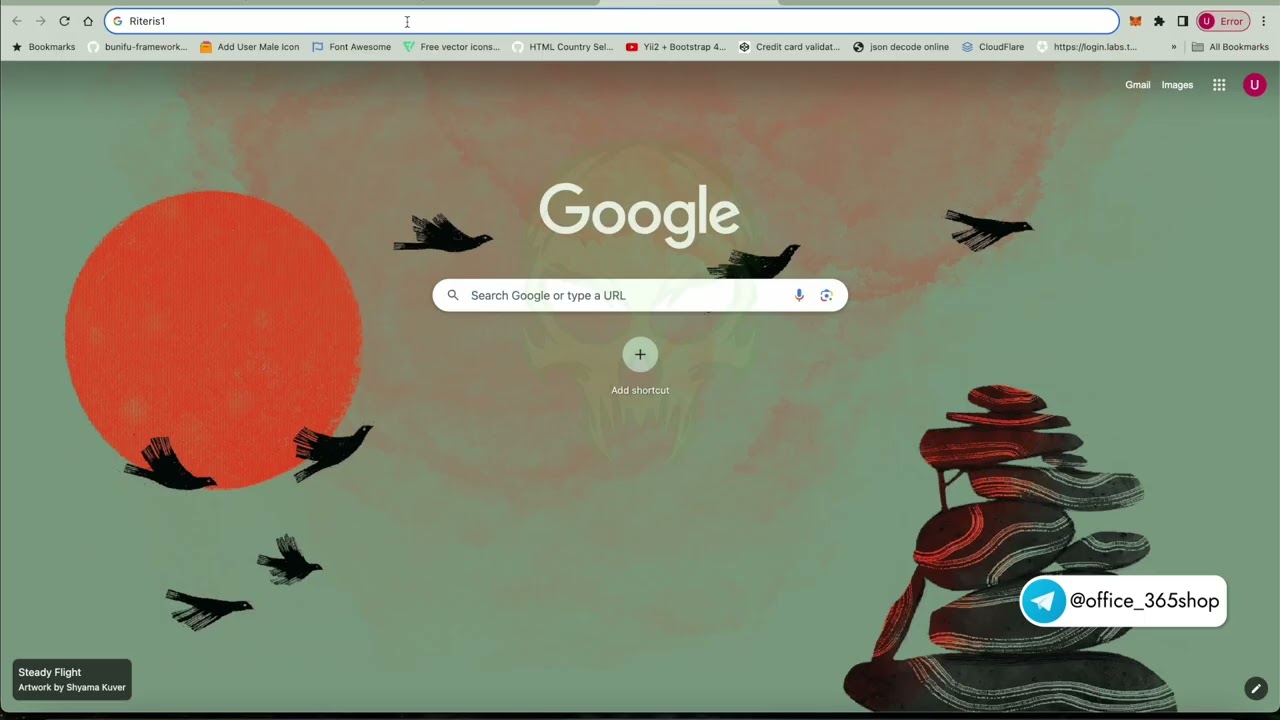Open the Font Awesome bookmark
This screenshot has height=720, width=1280.
351,47
